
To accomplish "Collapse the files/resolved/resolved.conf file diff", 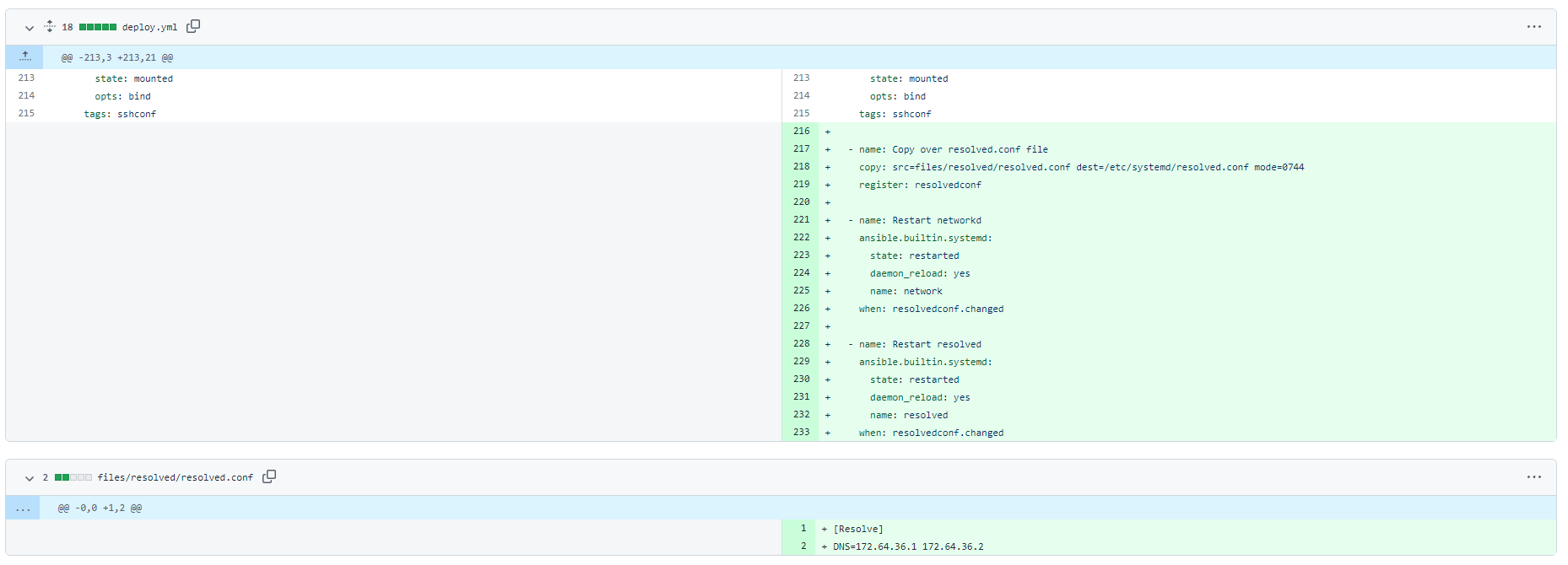I will coord(30,478).
